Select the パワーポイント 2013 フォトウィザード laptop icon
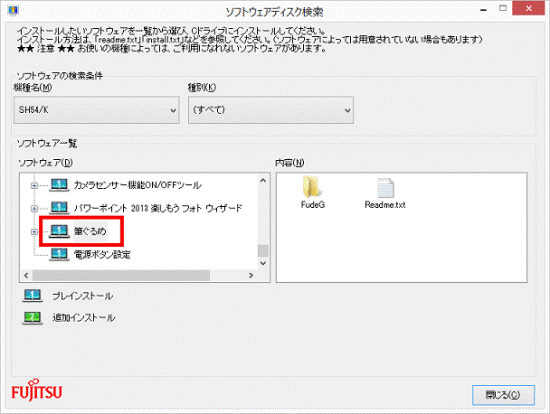 tap(59, 208)
